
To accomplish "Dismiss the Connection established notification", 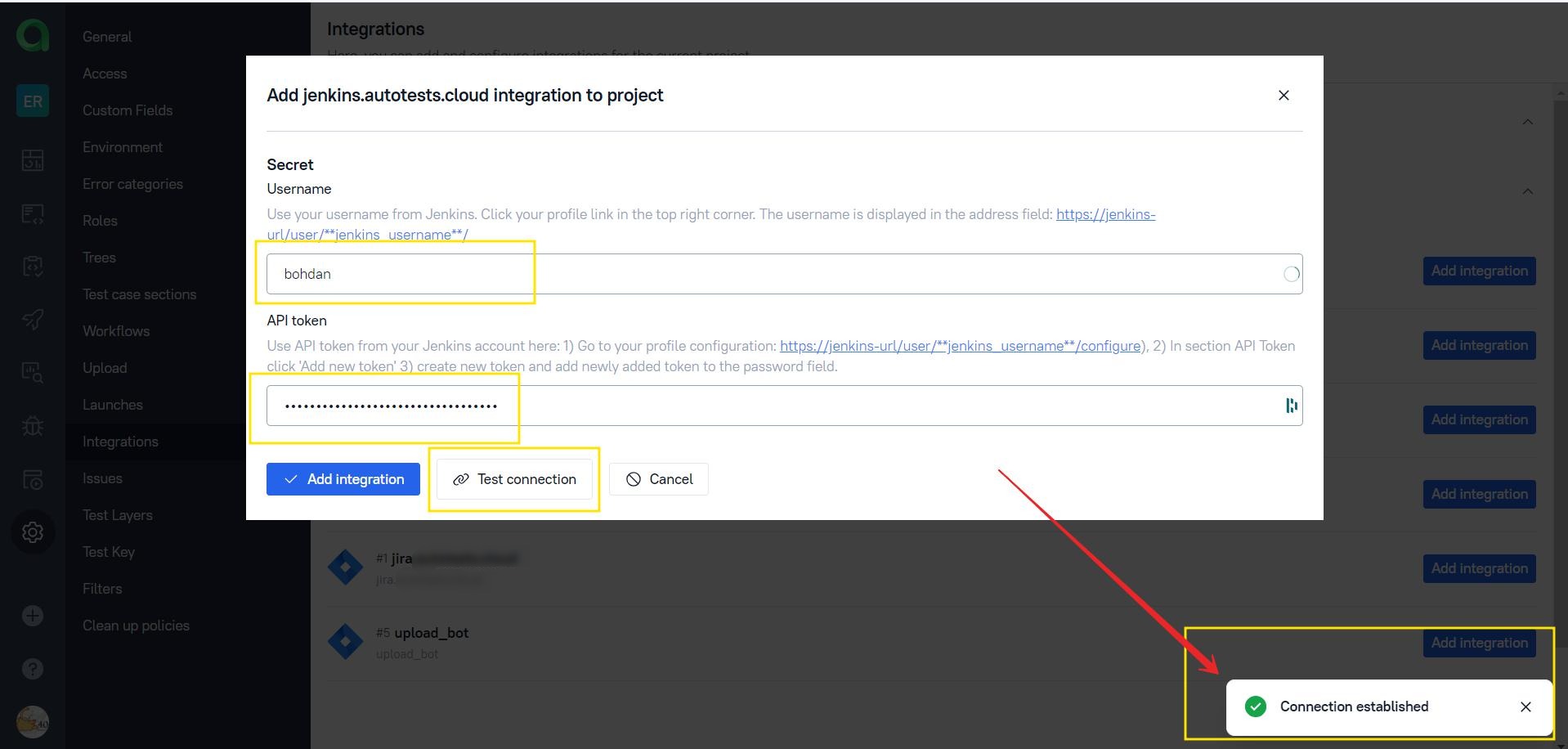I will pyautogui.click(x=1525, y=706).
